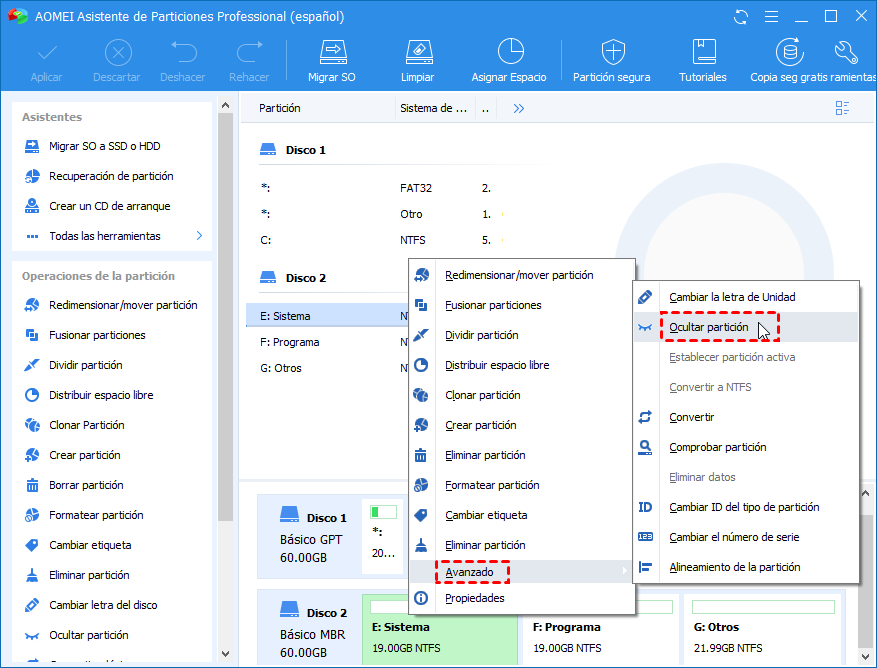Viewport: 877px width, 668px height.
Task: Click Formatear partición in sidebar
Action: coord(96,515)
